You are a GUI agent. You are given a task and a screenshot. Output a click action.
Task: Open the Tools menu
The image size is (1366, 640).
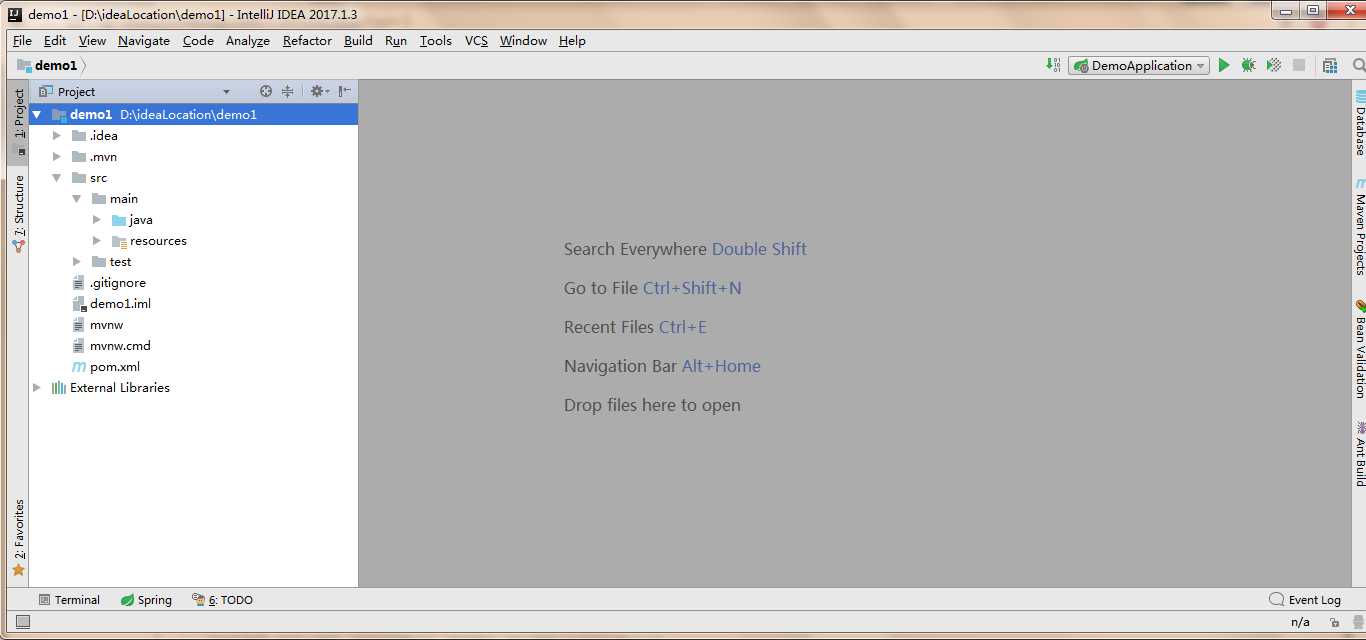(x=436, y=41)
